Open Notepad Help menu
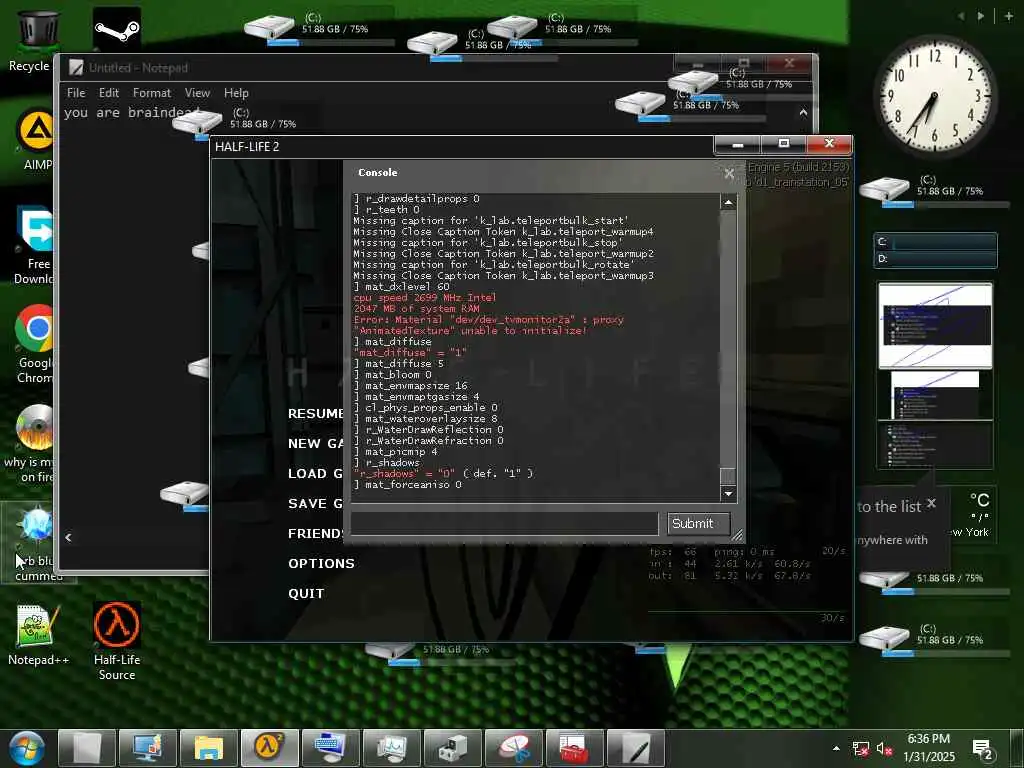 click(x=236, y=93)
